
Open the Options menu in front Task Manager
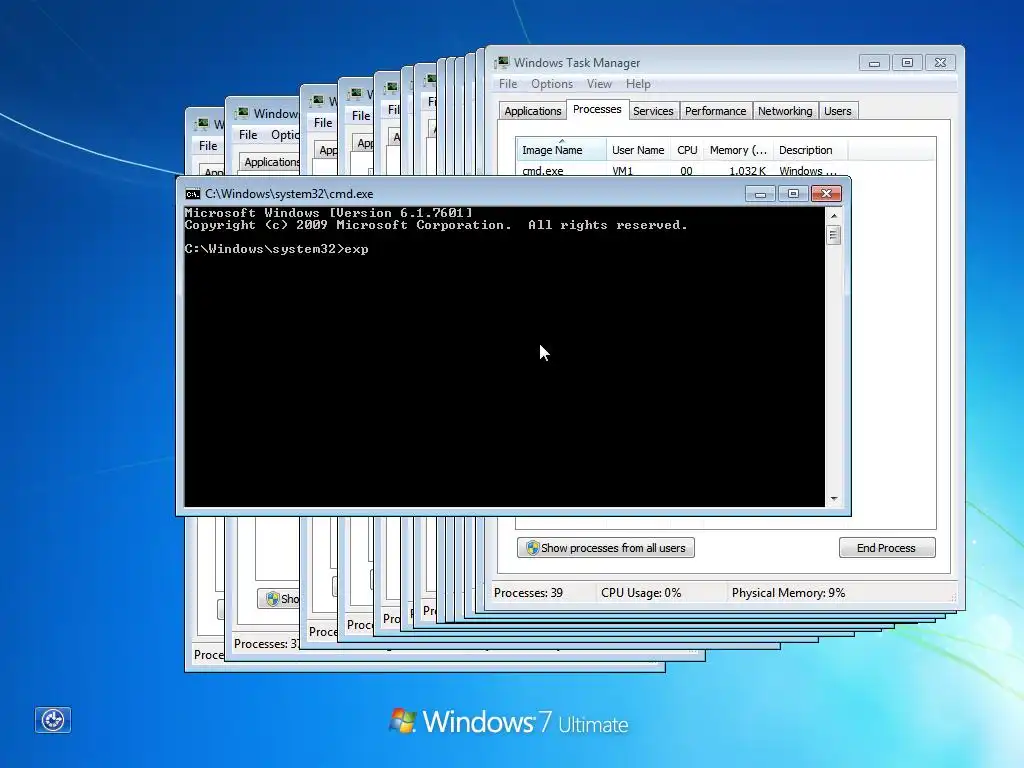coord(552,84)
